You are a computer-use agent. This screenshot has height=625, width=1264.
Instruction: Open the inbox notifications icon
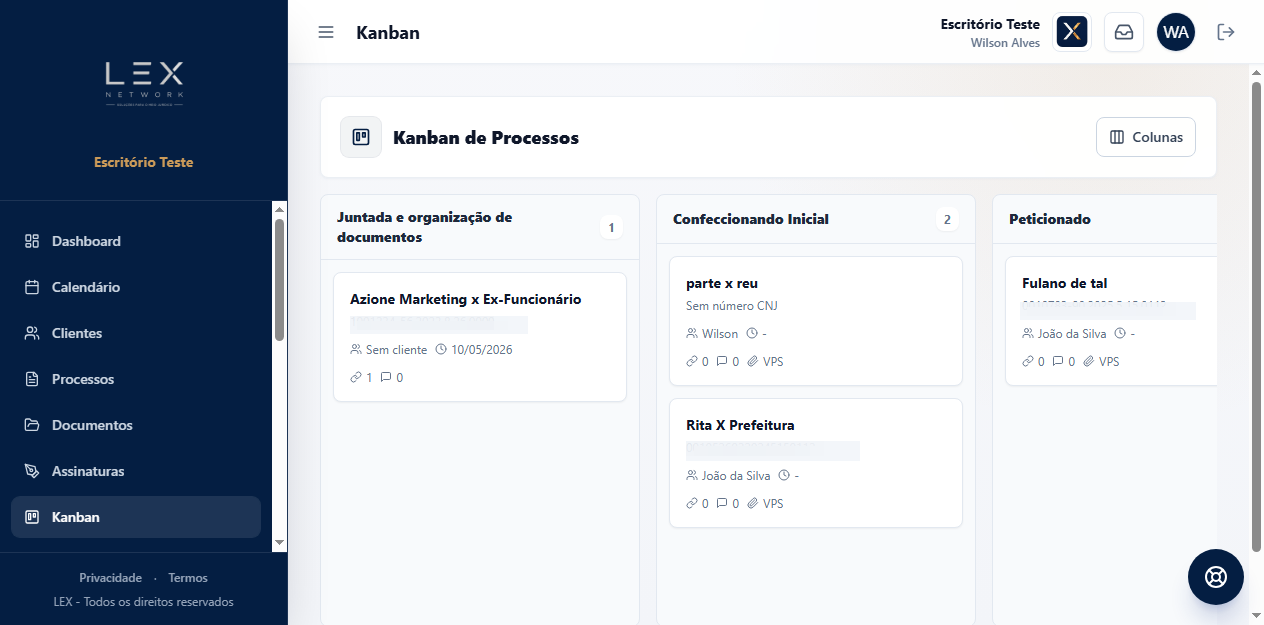pos(1124,32)
